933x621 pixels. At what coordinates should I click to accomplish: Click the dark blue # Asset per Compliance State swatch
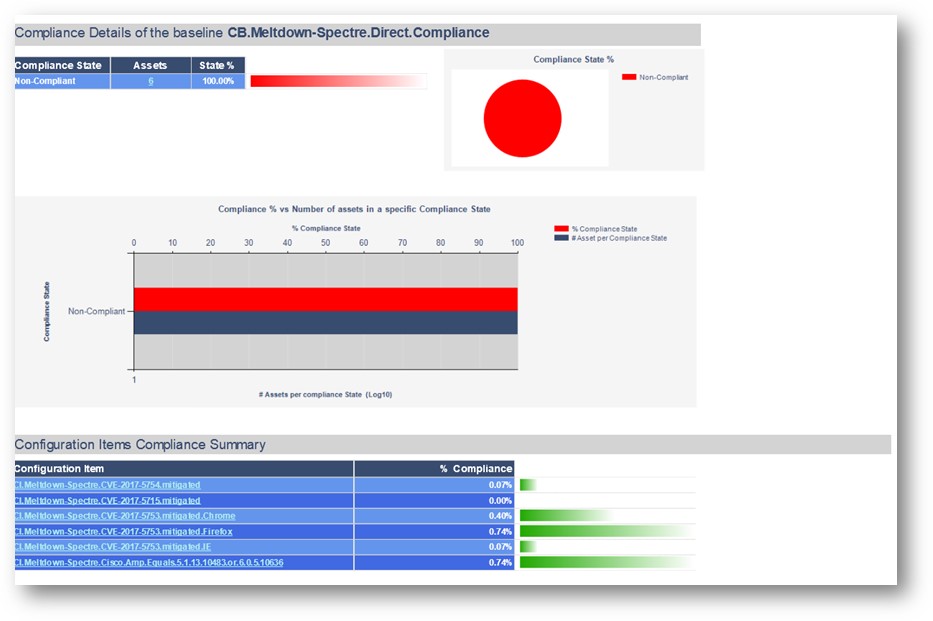(x=561, y=237)
